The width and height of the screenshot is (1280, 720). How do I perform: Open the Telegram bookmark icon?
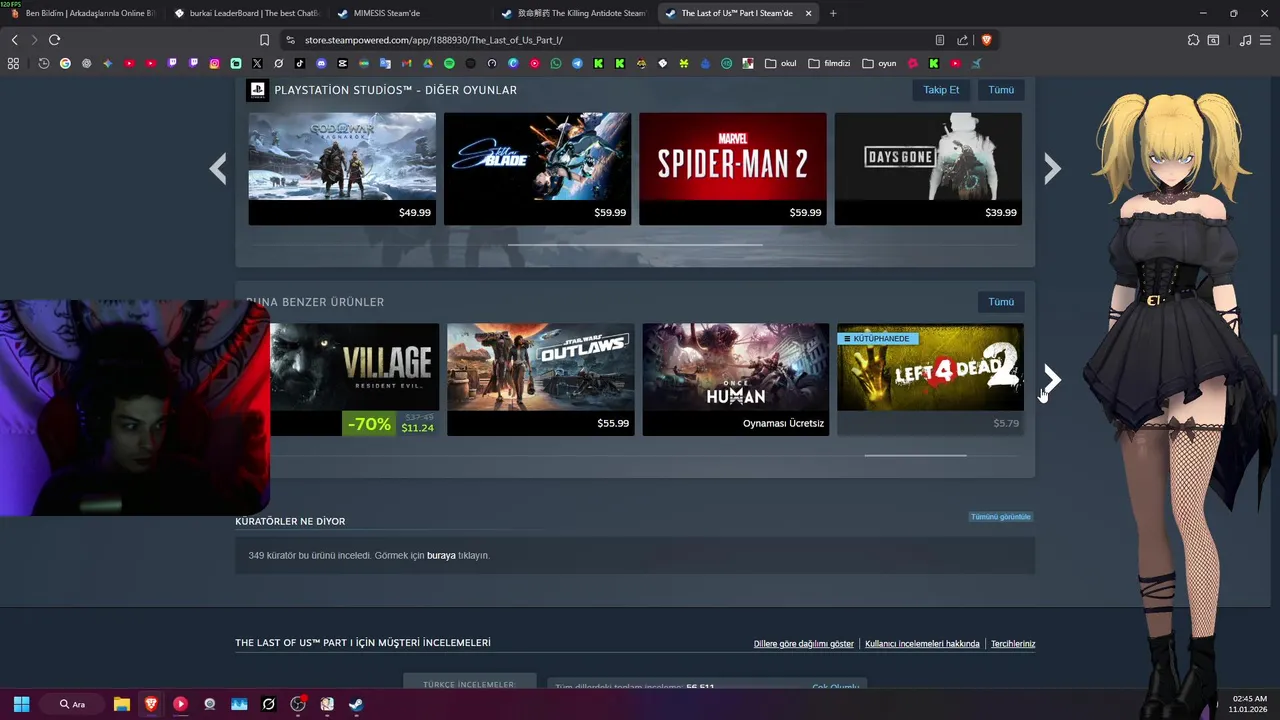577,63
